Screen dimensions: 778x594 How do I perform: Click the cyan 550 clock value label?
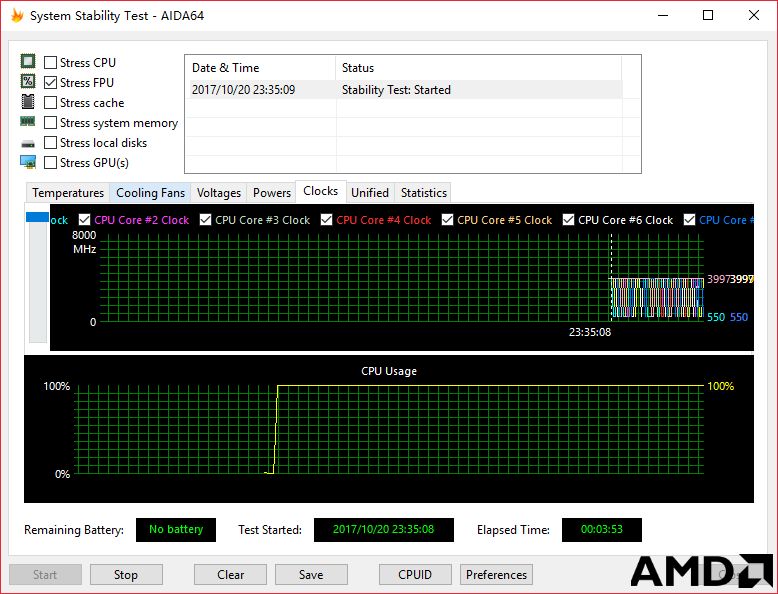[716, 317]
